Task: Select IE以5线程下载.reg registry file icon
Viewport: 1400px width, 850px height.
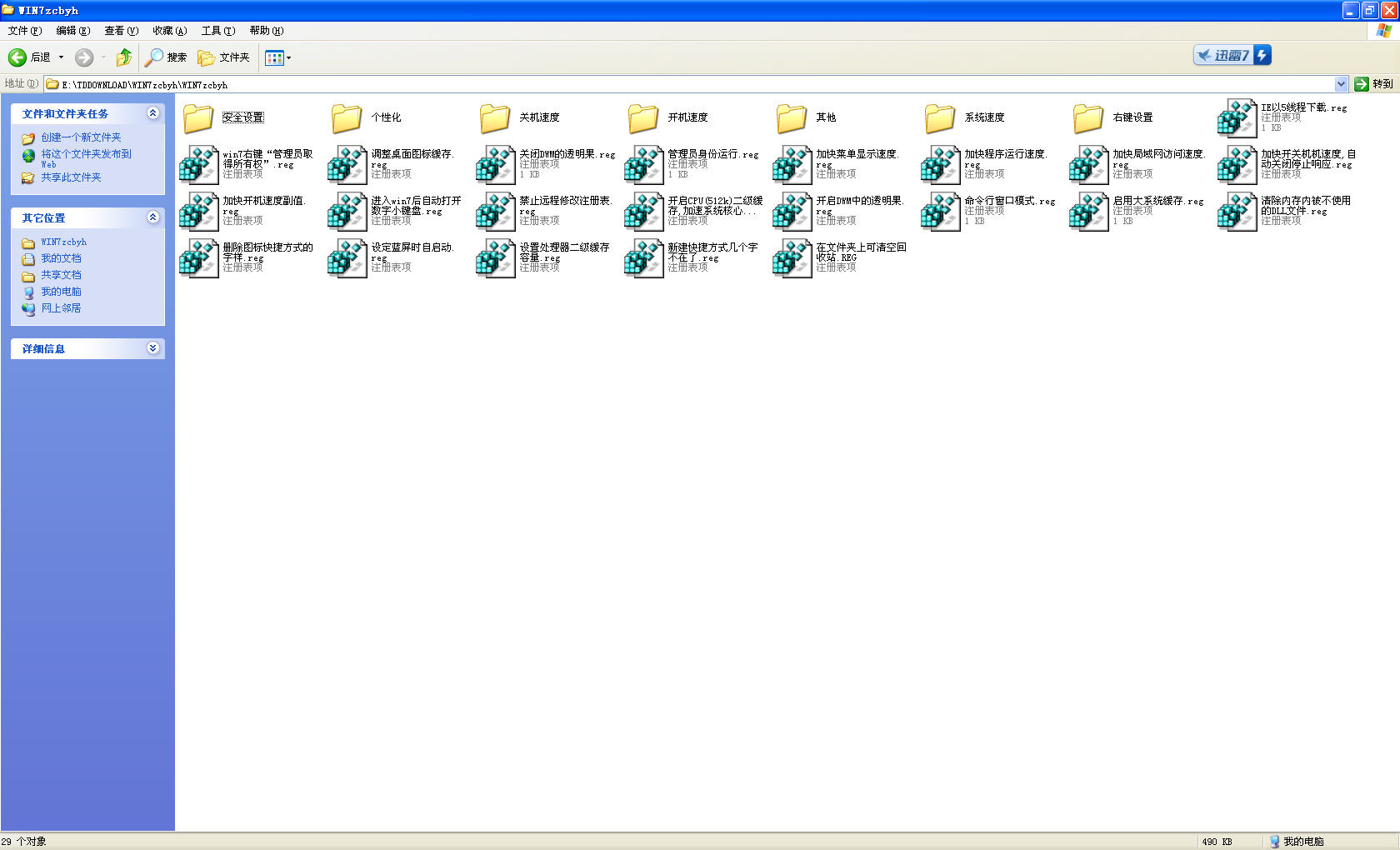Action: click(x=1237, y=118)
